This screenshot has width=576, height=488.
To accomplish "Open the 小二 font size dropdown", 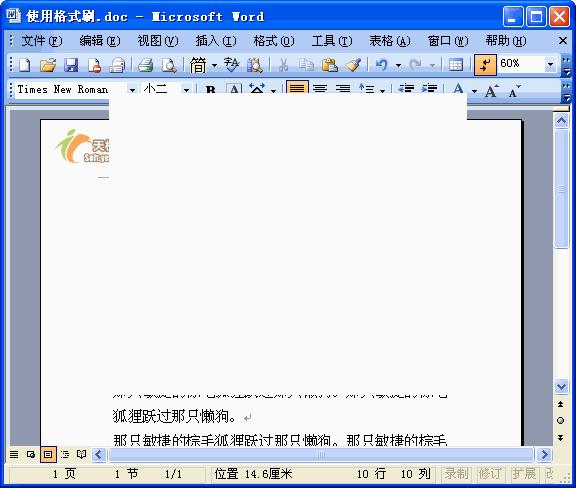I will coord(186,89).
